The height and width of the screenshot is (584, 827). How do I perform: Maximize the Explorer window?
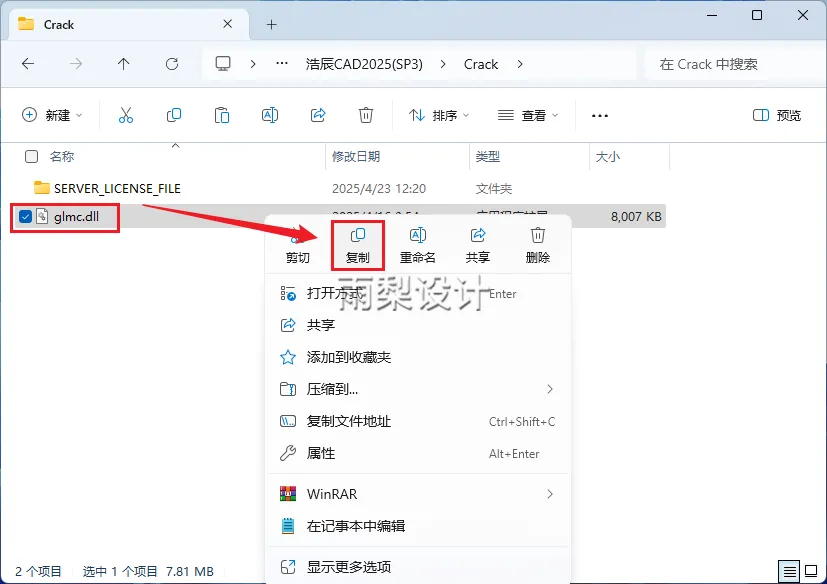coord(757,15)
